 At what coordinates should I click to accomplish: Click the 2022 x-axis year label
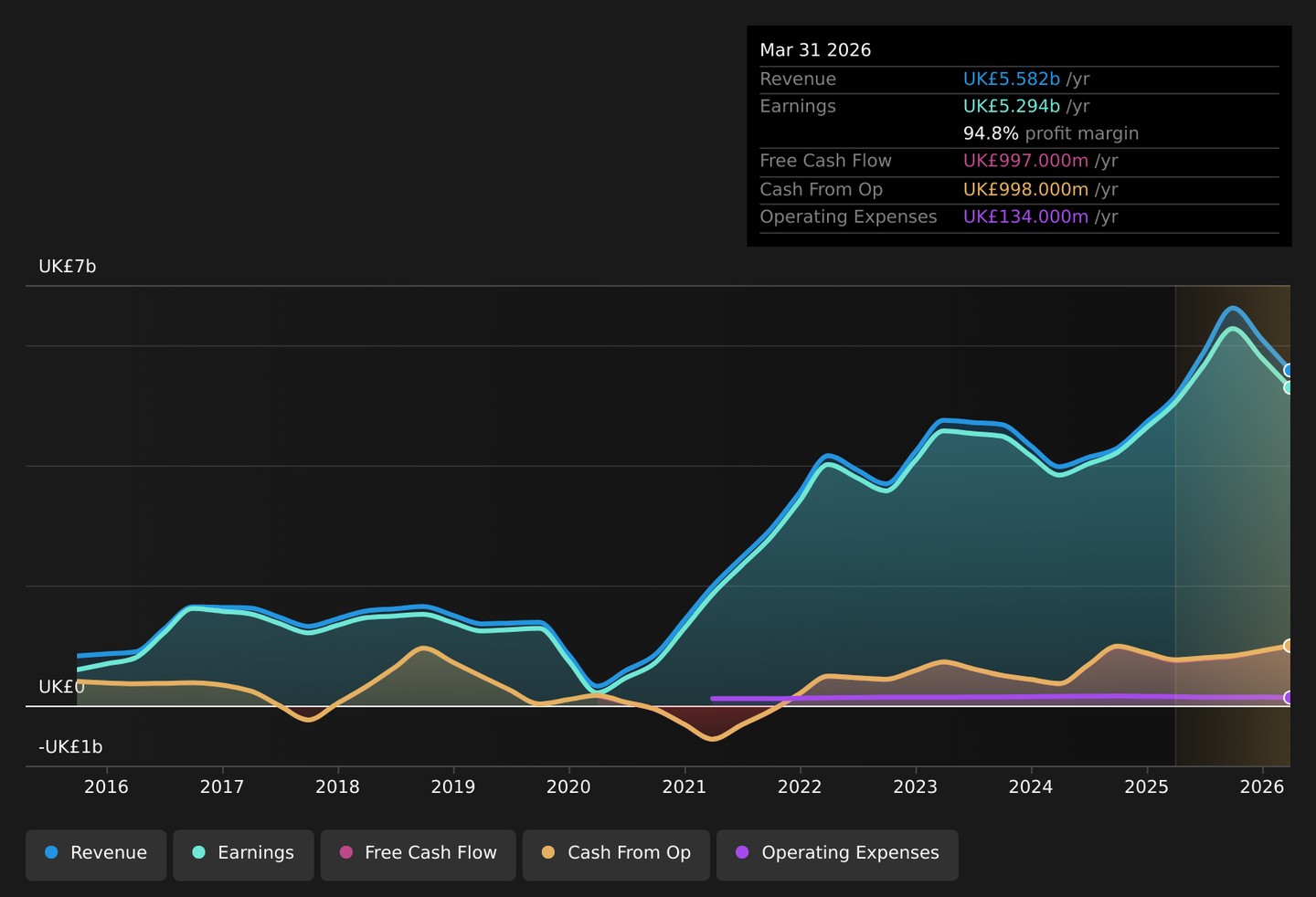[x=801, y=787]
